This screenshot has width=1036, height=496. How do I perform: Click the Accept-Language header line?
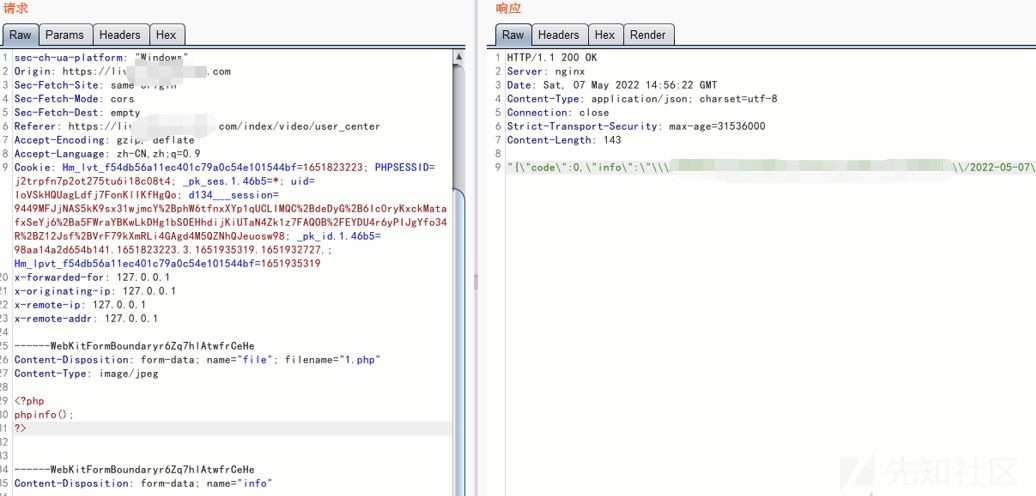tap(107, 154)
